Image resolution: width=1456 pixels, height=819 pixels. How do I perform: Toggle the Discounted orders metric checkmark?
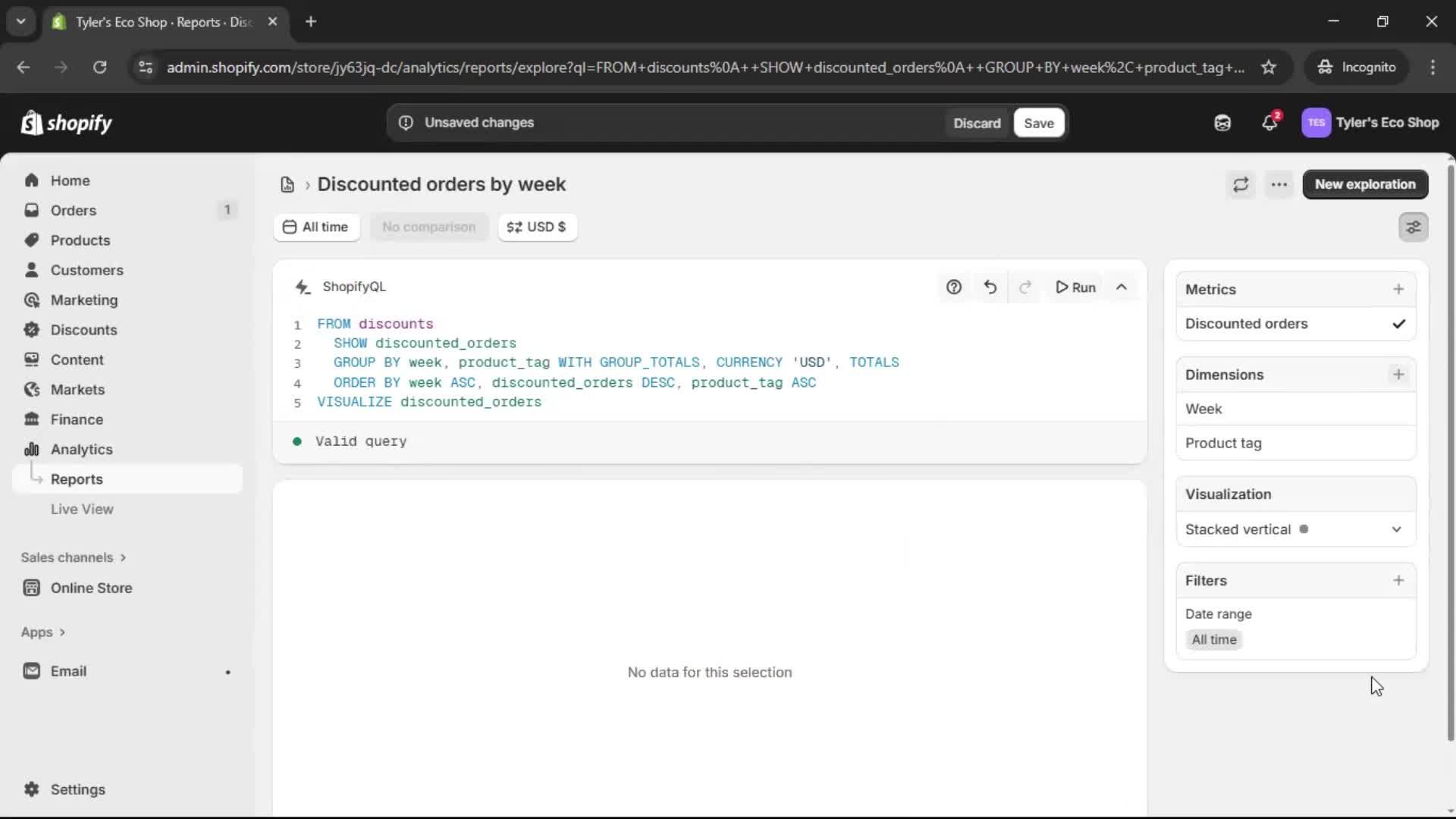pyautogui.click(x=1398, y=324)
